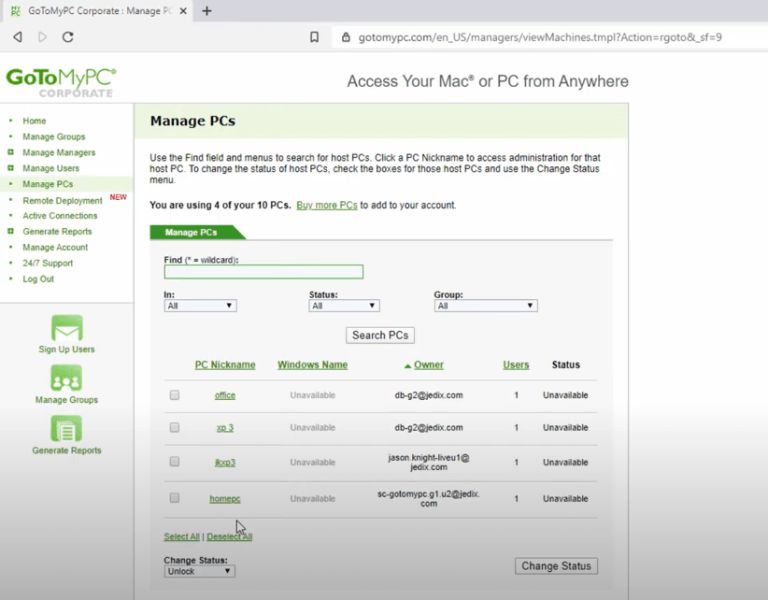Sort the table by the Owner column
The height and width of the screenshot is (600, 768).
point(428,365)
